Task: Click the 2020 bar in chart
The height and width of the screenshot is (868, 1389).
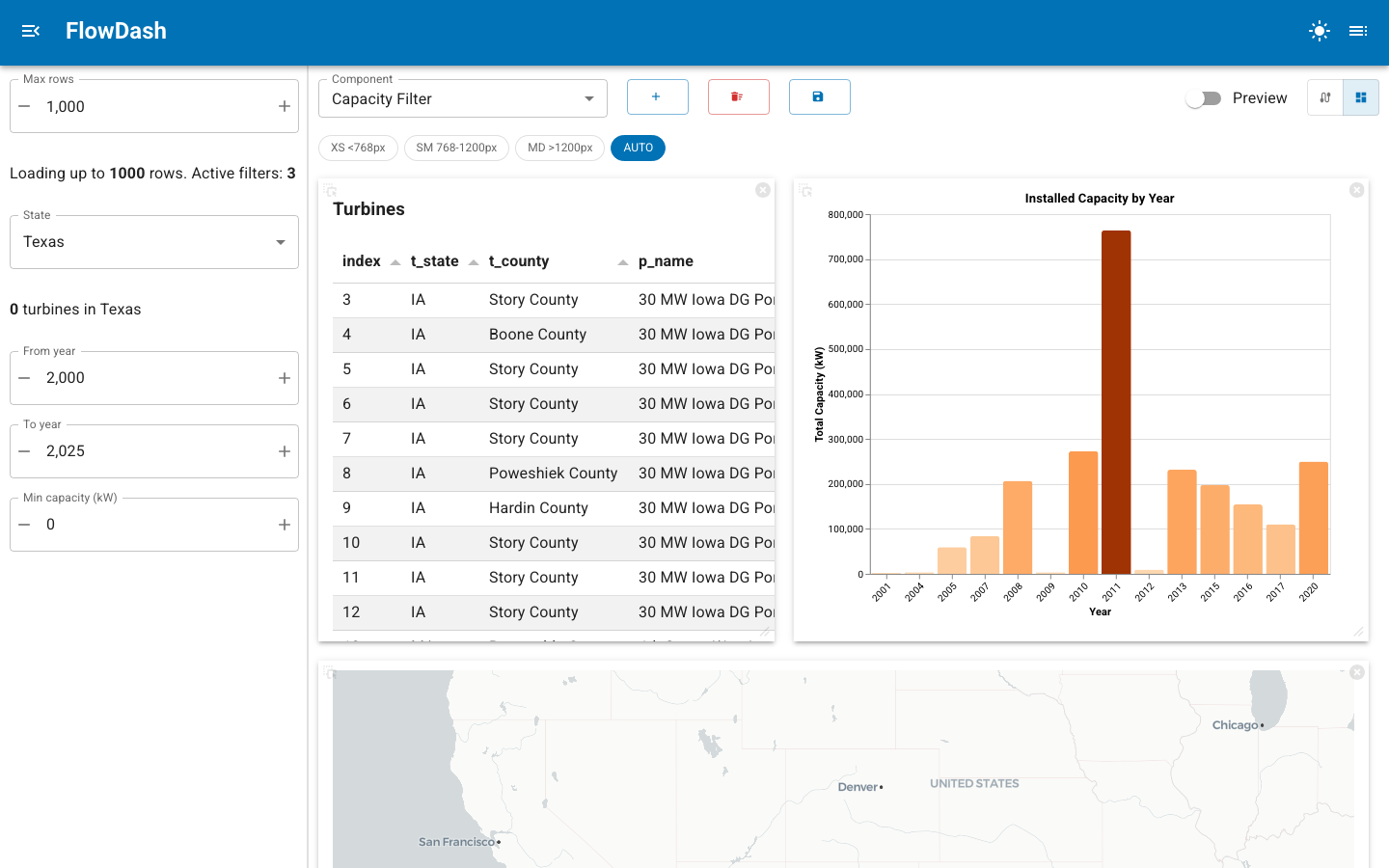Action: [x=1314, y=518]
